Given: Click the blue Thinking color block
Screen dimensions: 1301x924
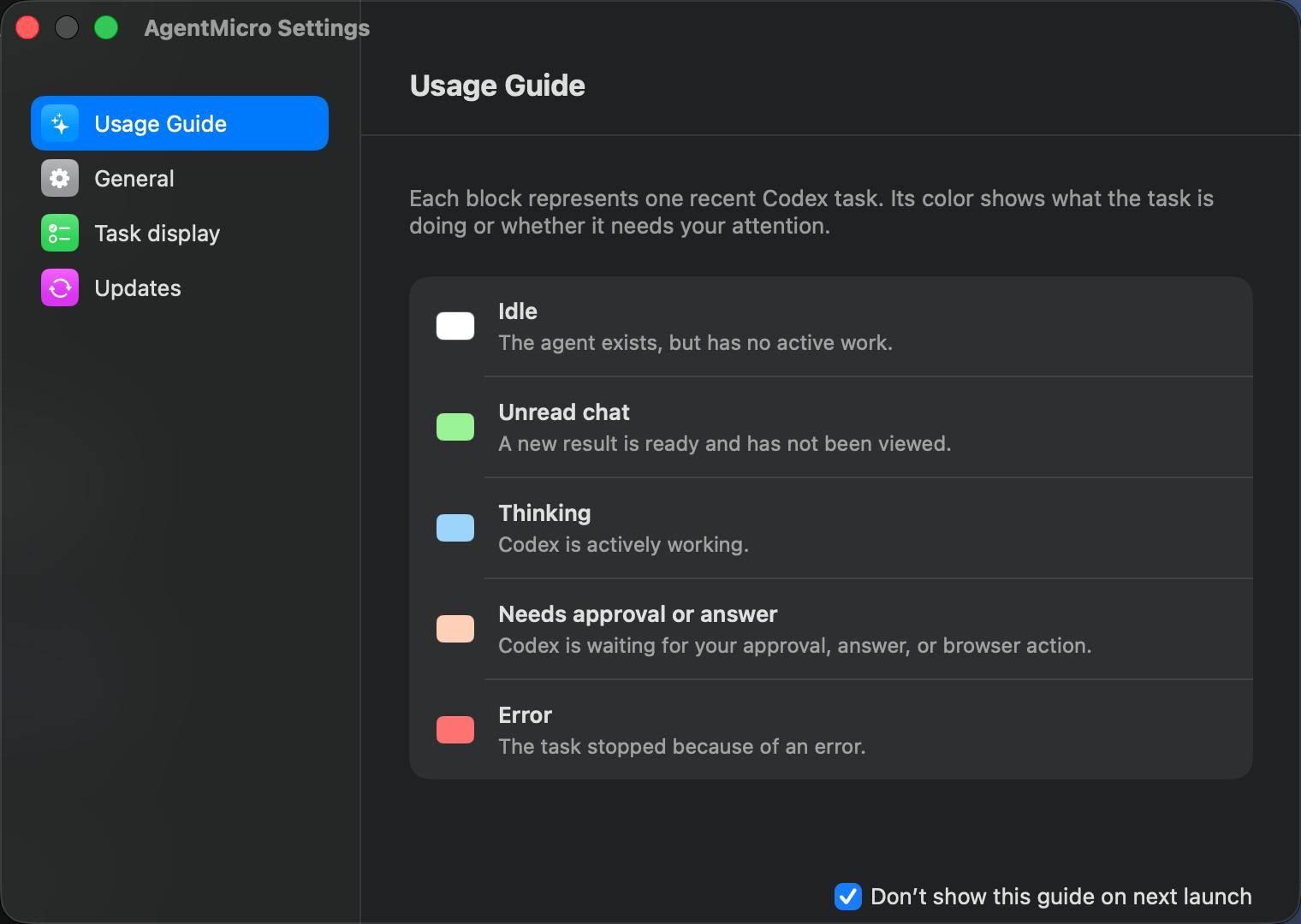Looking at the screenshot, I should (x=455, y=528).
